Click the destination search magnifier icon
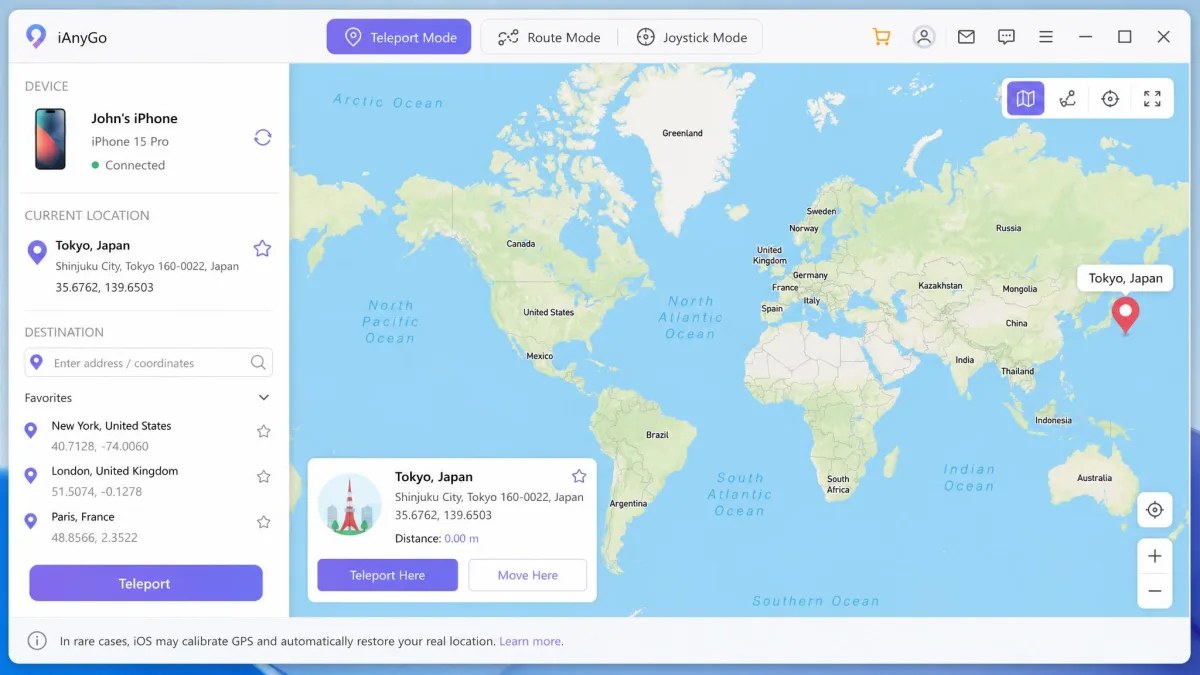The height and width of the screenshot is (675, 1200). click(x=258, y=363)
